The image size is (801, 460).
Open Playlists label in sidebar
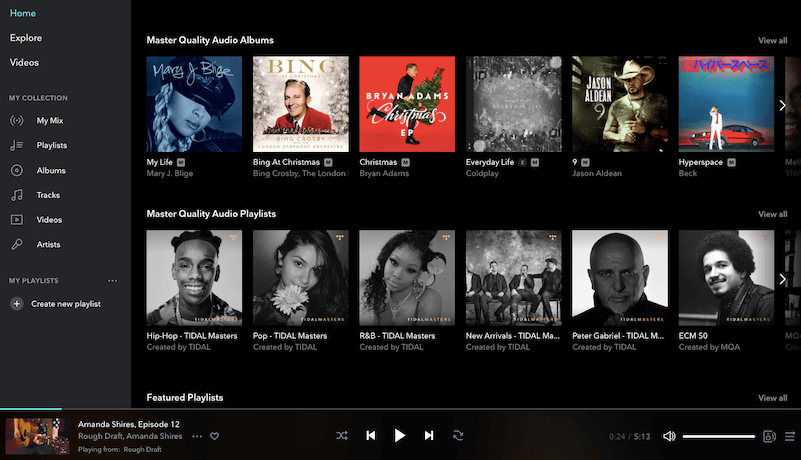pos(52,146)
